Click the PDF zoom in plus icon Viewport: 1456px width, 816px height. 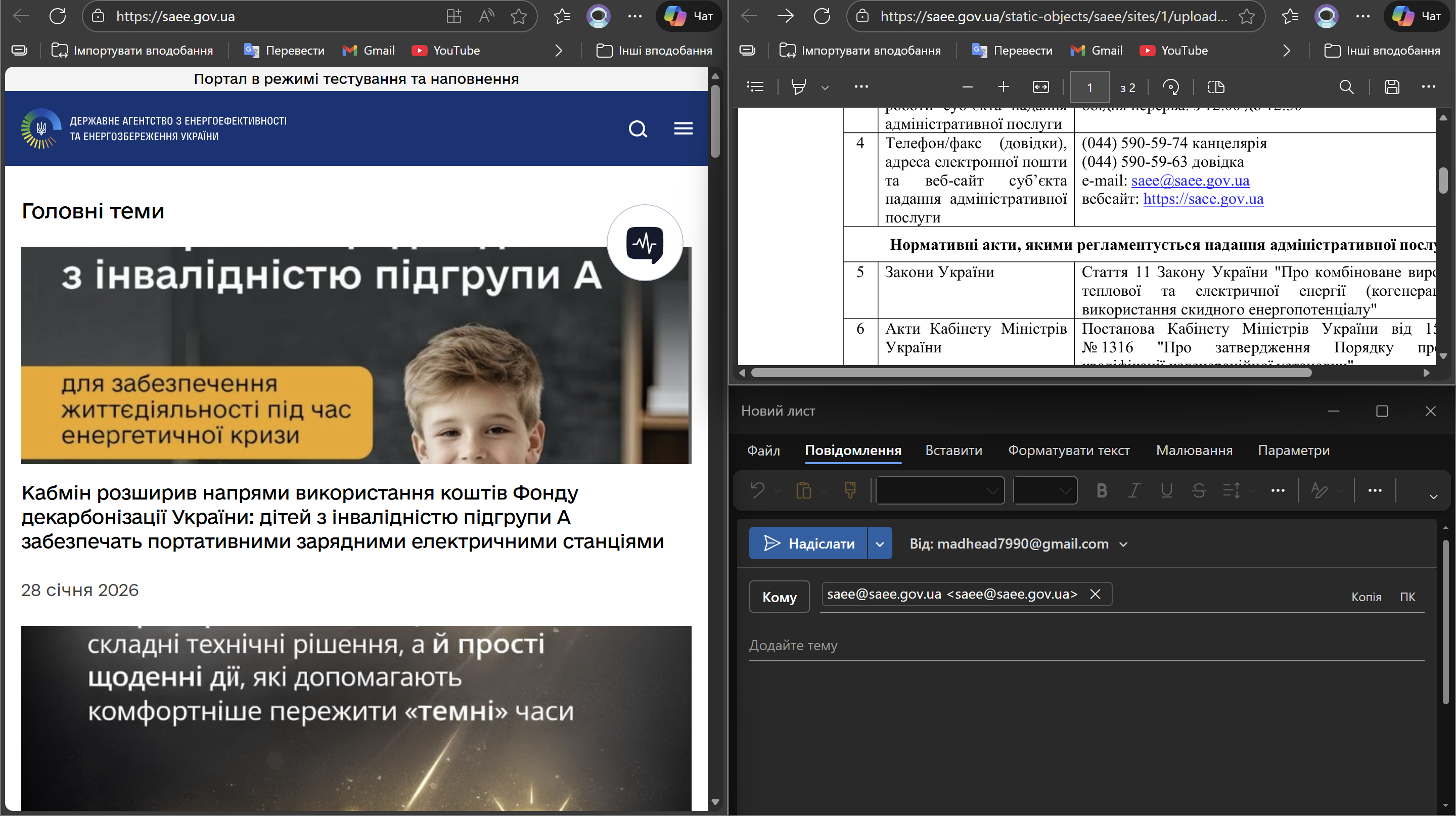click(x=1003, y=87)
